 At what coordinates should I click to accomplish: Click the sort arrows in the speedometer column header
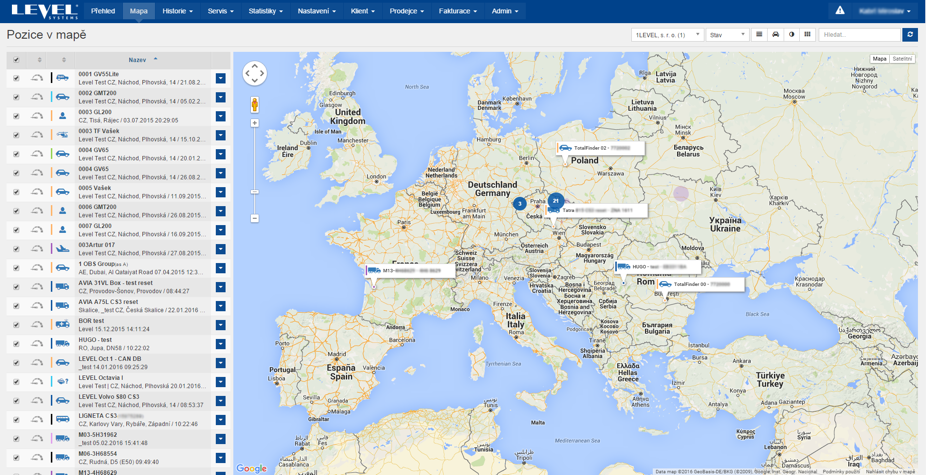[x=40, y=60]
